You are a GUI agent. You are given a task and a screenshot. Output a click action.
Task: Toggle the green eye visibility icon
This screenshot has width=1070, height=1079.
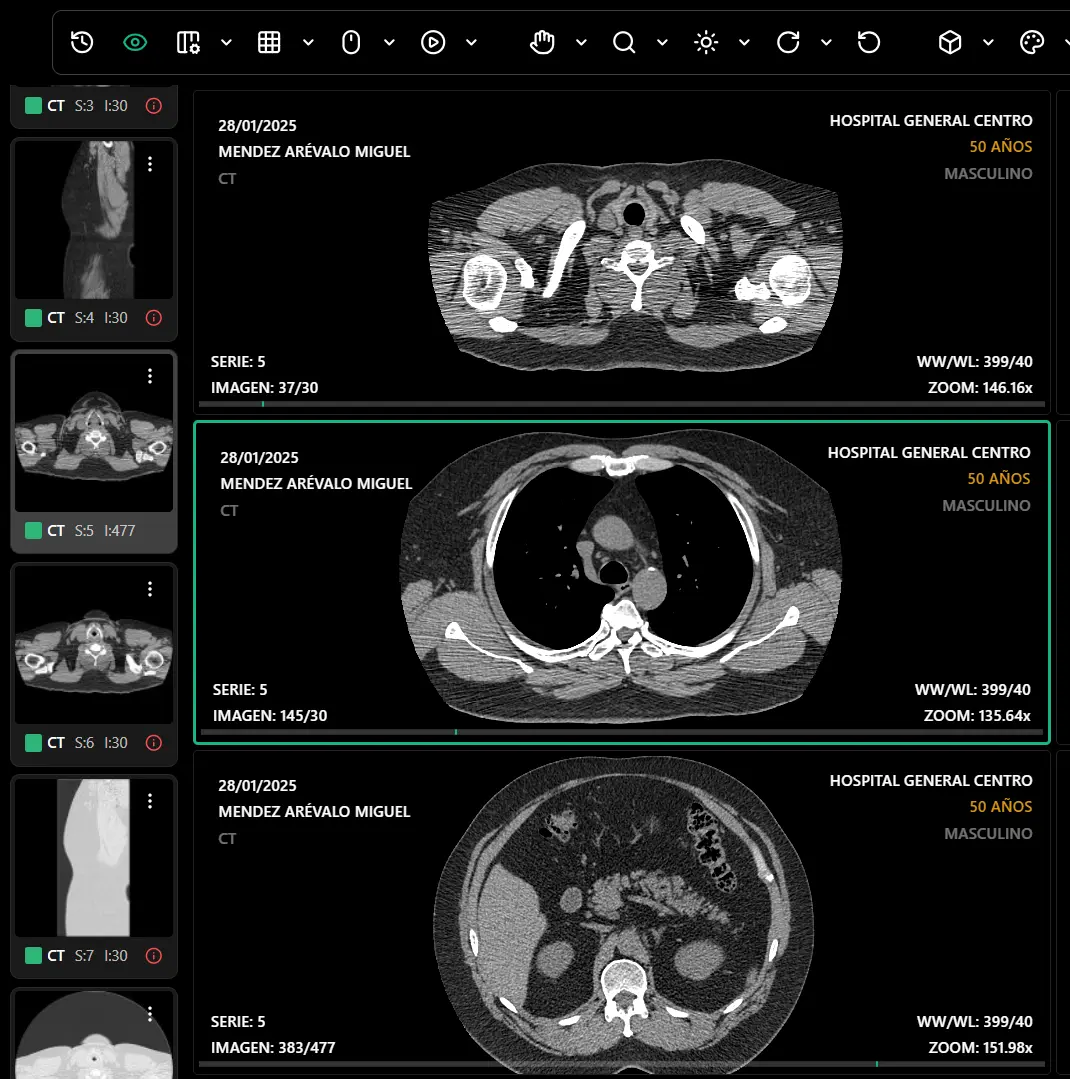[x=135, y=43]
